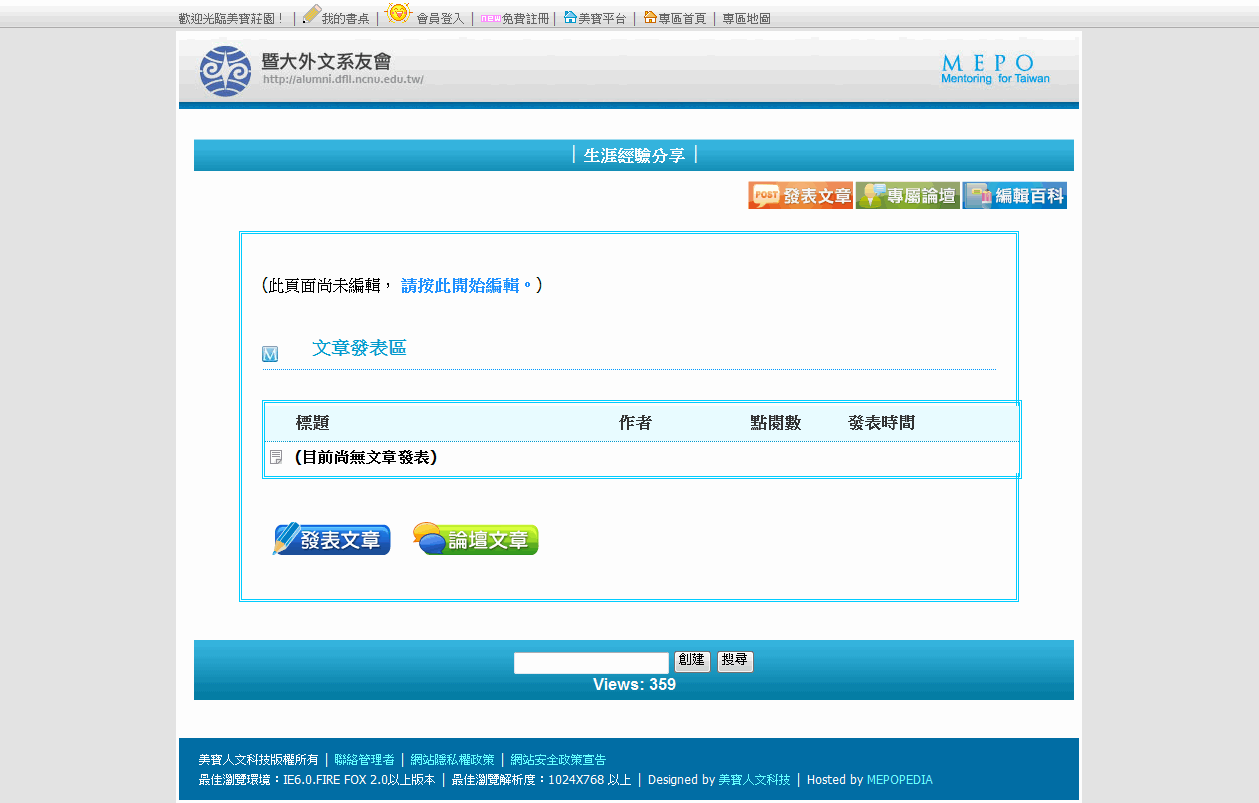Click the blue house icon for 美寶平台
Image resolution: width=1259 pixels, height=803 pixels.
[x=570, y=17]
